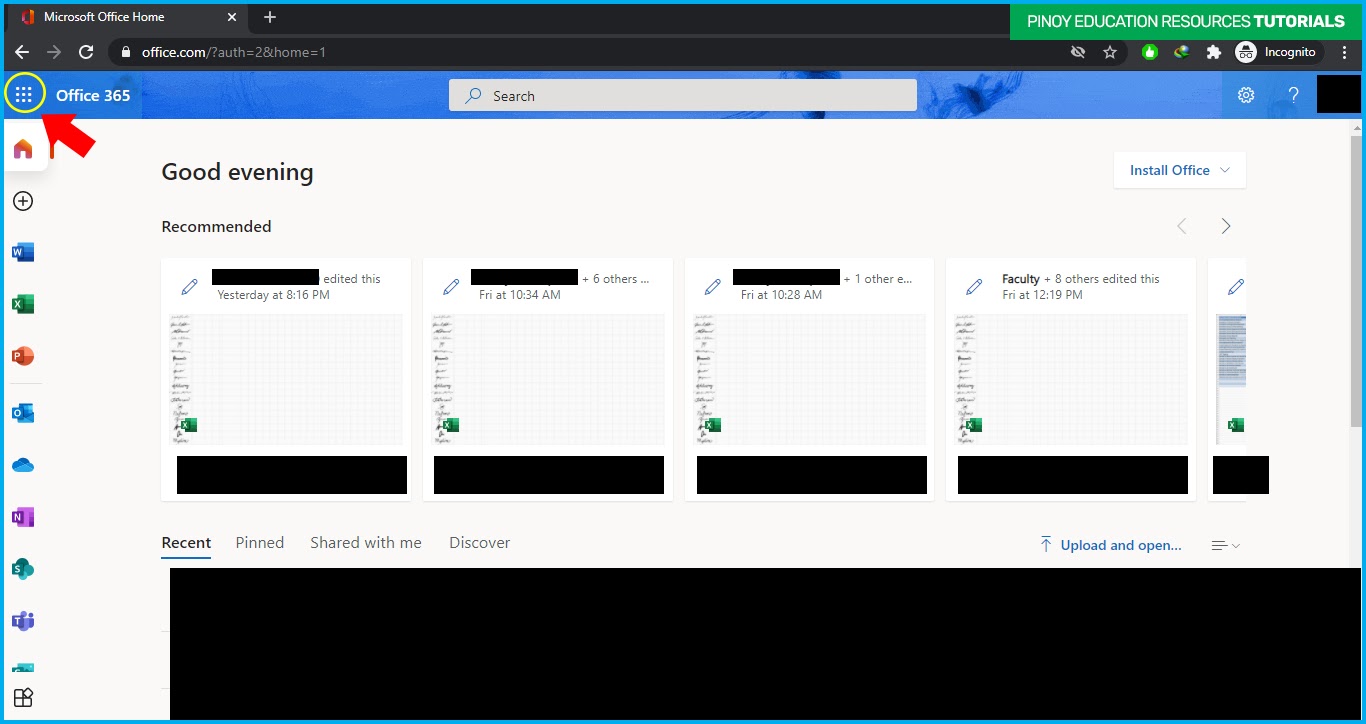Open OneNote from the sidebar

coord(23,517)
